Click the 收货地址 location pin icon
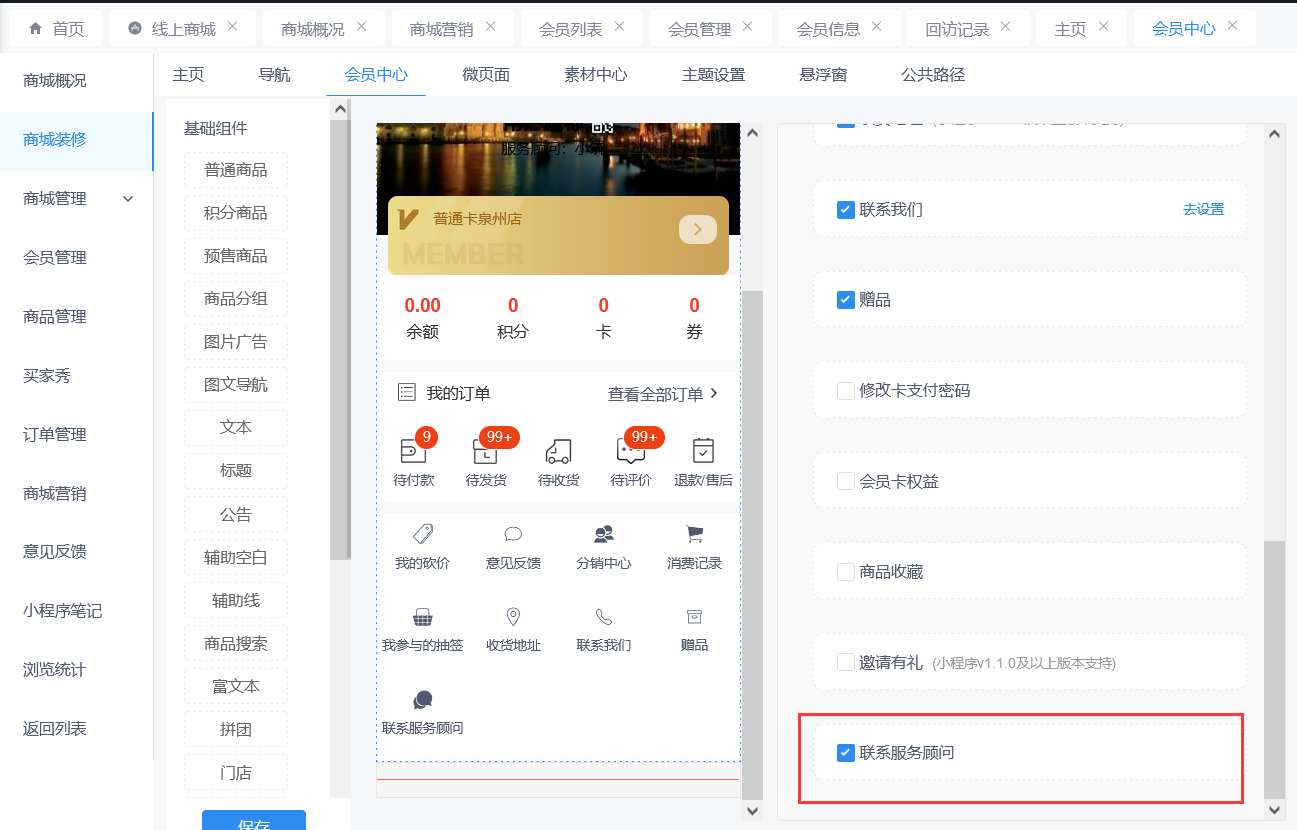Image resolution: width=1297 pixels, height=830 pixels. pyautogui.click(x=513, y=617)
